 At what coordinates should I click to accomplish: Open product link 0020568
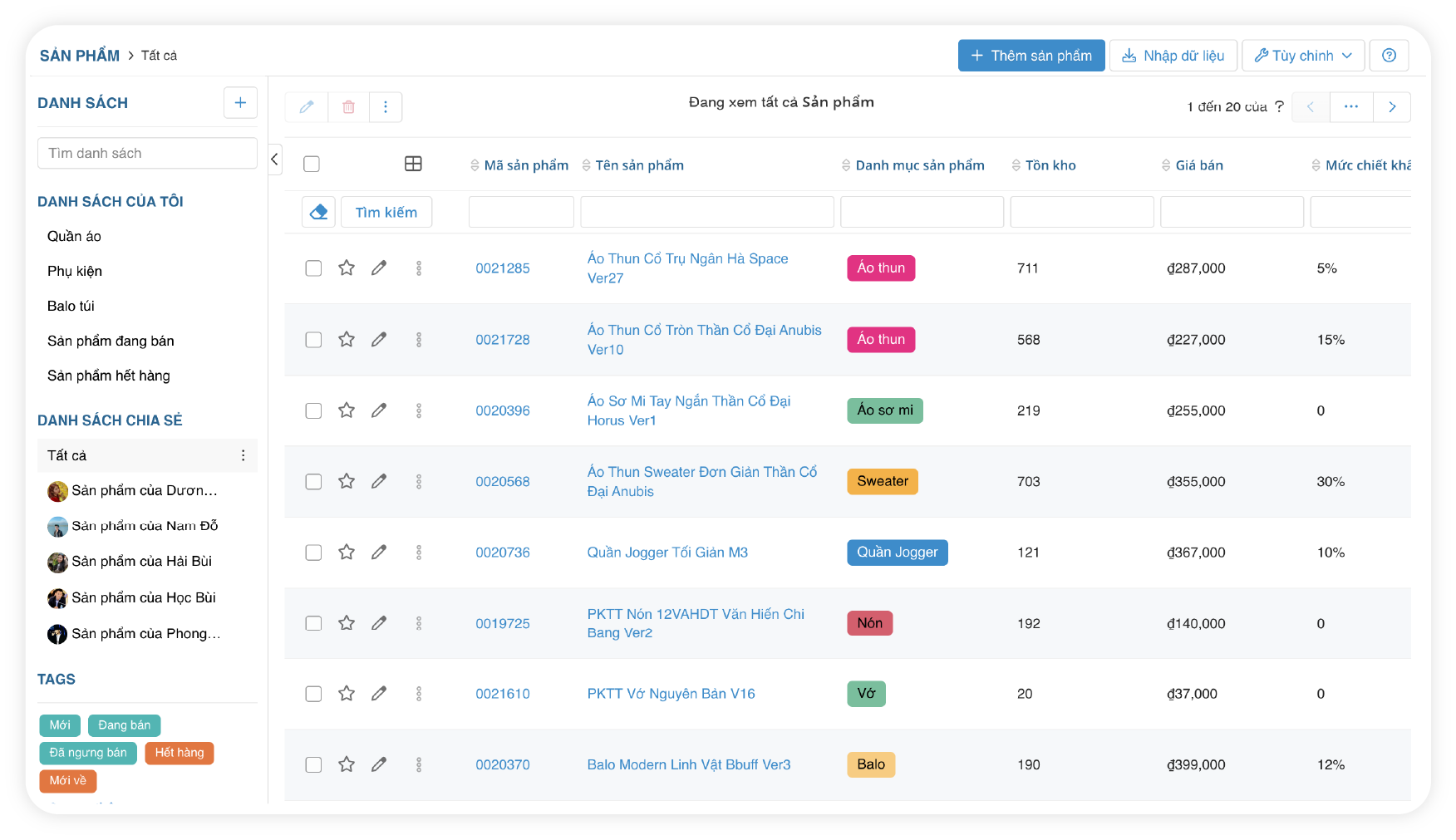[502, 482]
